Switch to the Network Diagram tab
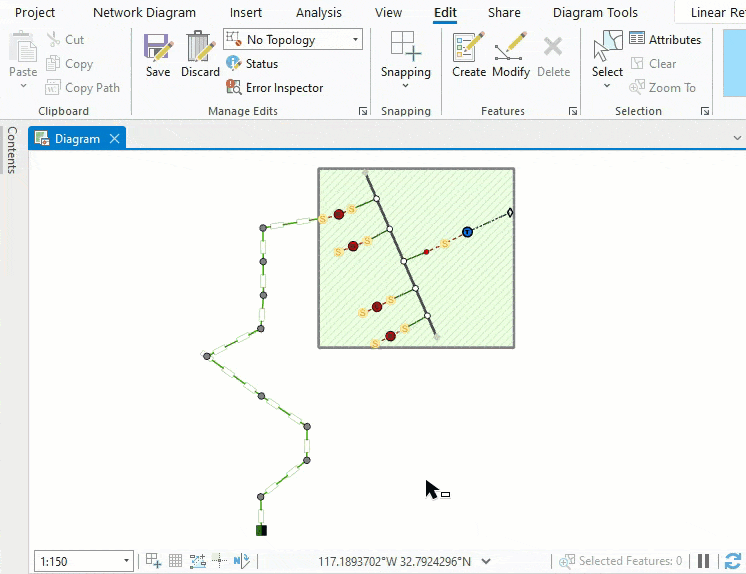This screenshot has height=574, width=746. pyautogui.click(x=144, y=12)
